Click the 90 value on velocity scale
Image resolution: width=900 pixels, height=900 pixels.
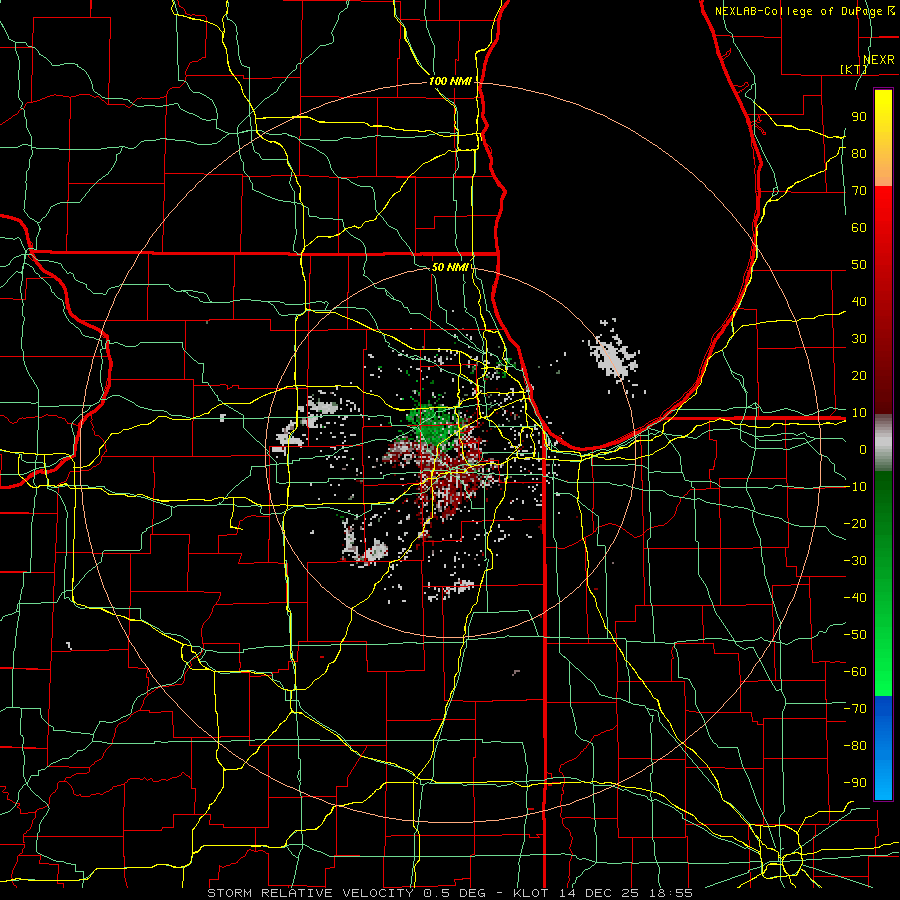pyautogui.click(x=859, y=117)
